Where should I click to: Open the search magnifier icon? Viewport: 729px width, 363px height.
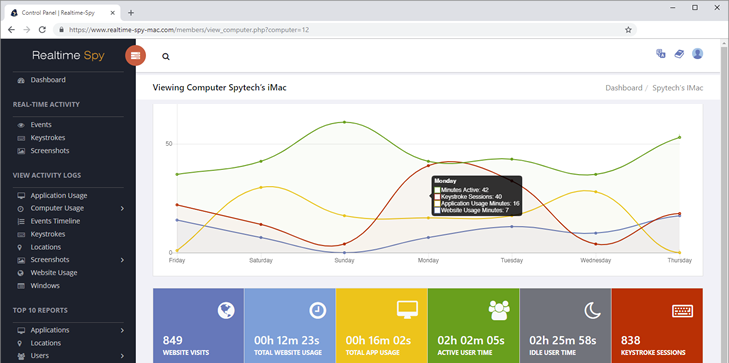(x=166, y=57)
